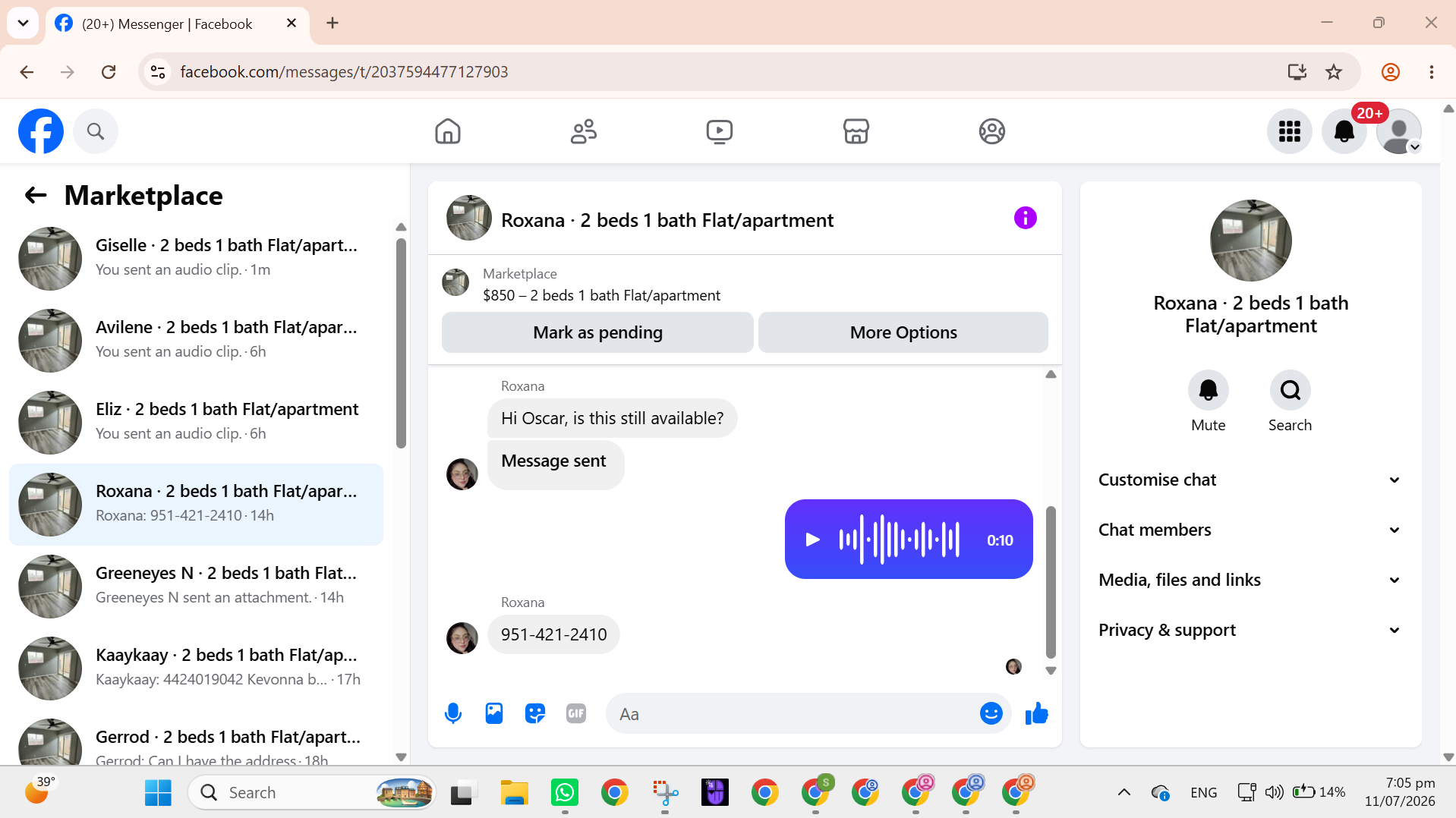Bookmark this page with star

click(x=1334, y=72)
